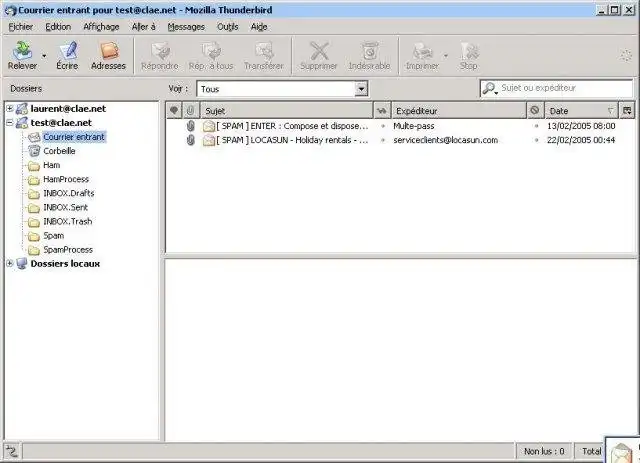640x463 pixels.
Task: Expand the laurent@clae.net account
Action: 10,108
